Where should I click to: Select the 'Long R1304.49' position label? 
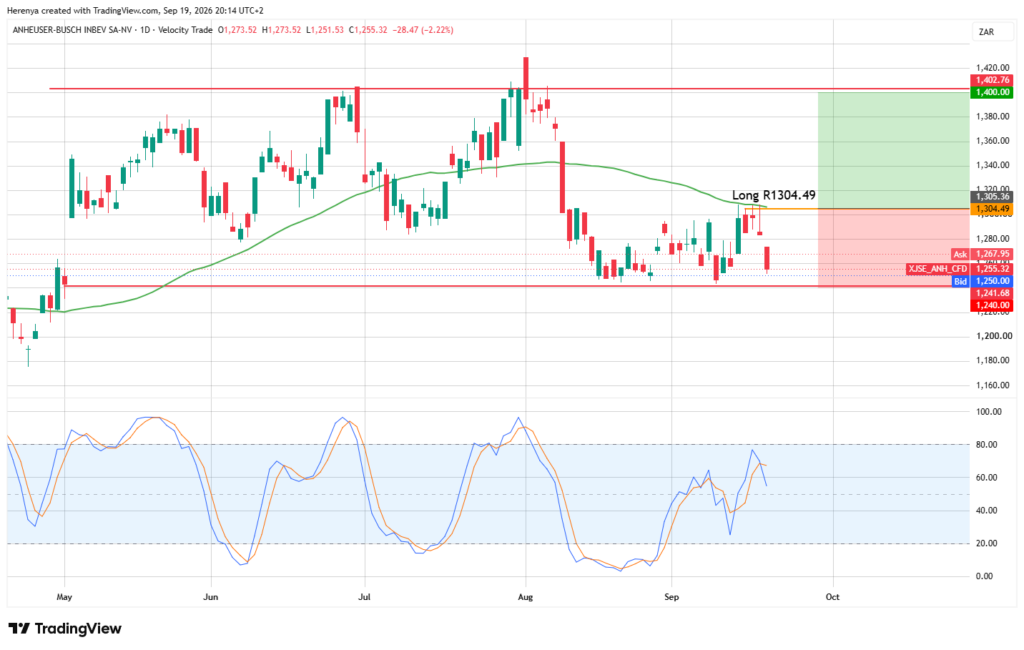point(774,195)
